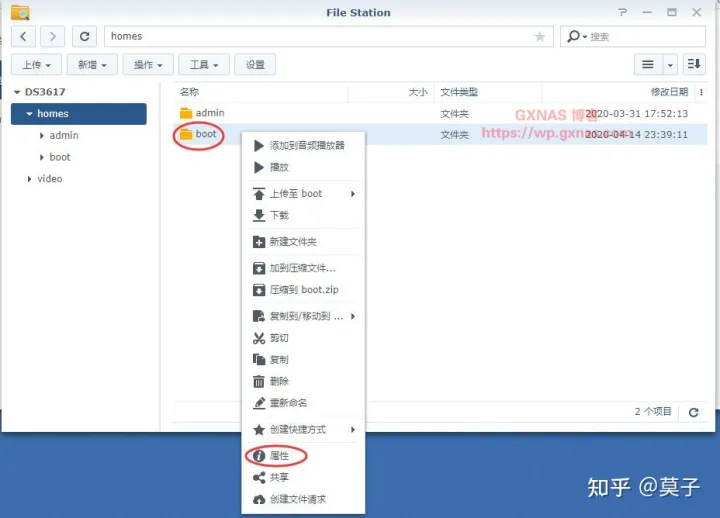Click the back navigation arrow
Image resolution: width=720 pixels, height=518 pixels.
23,37
